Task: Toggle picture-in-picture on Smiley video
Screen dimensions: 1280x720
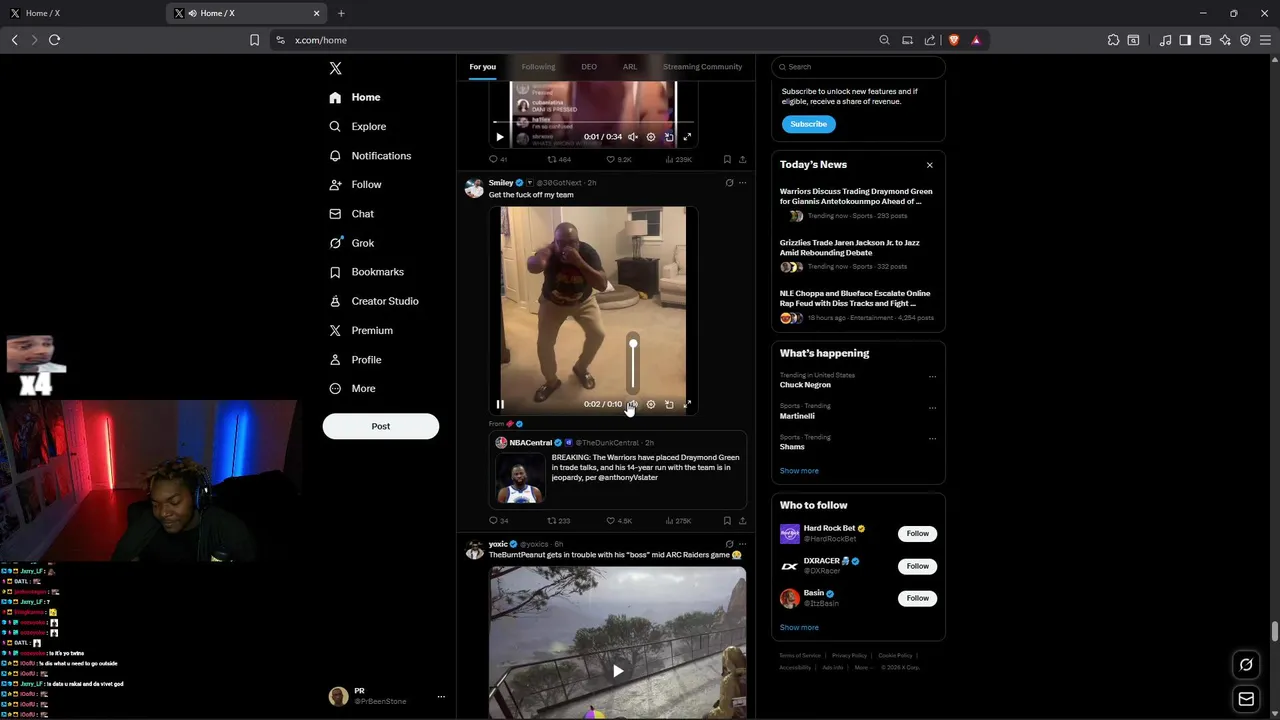Action: point(669,404)
